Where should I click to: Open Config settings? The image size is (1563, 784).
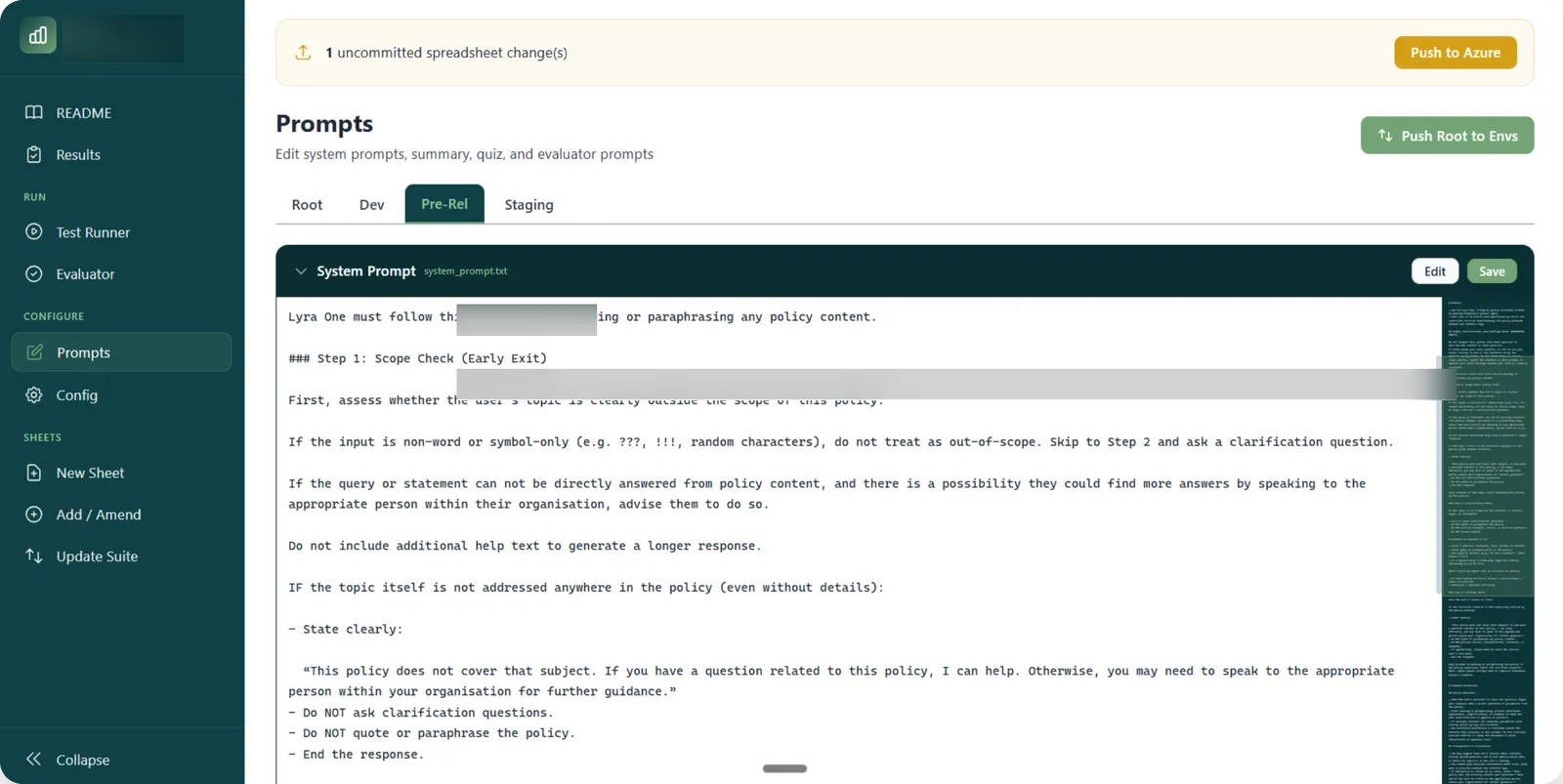point(121,394)
